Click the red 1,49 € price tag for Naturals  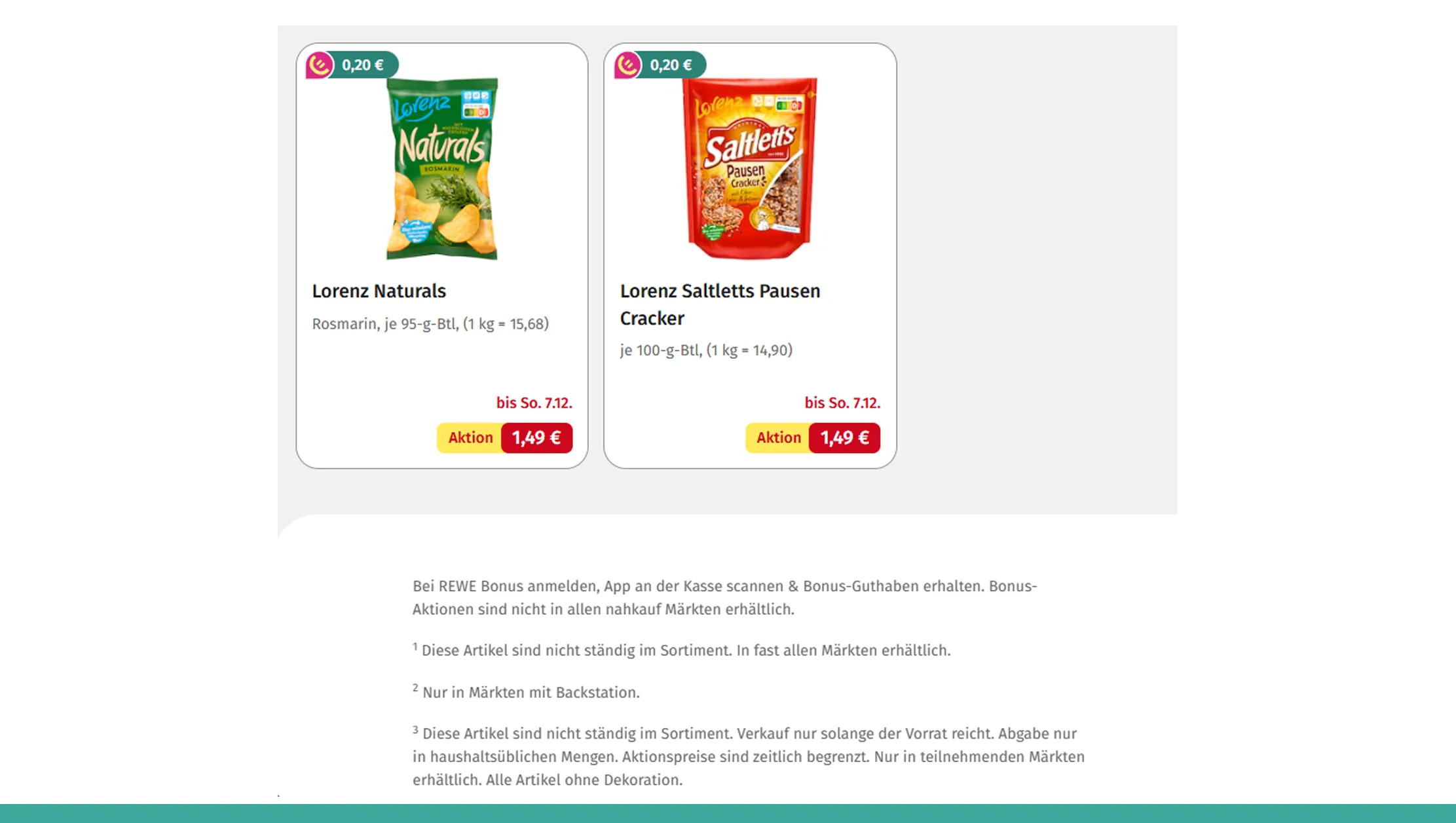536,437
